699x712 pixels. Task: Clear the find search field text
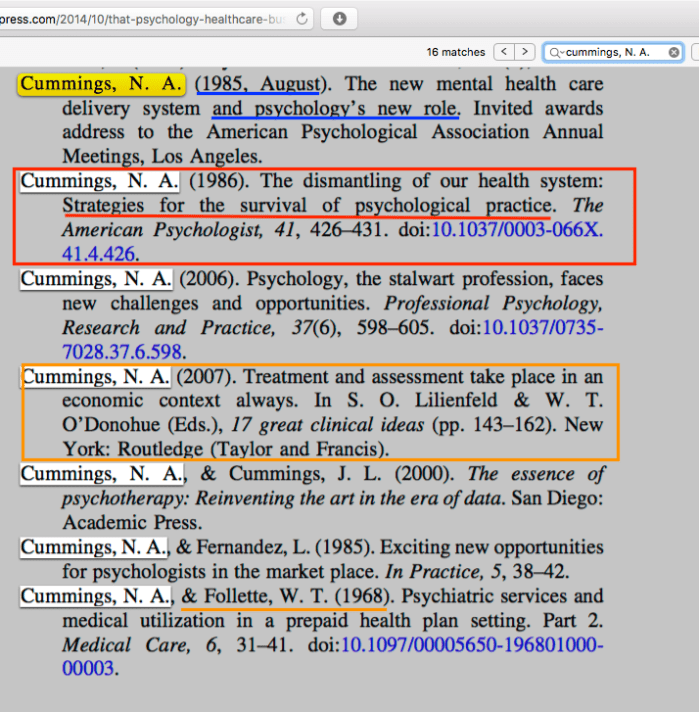[x=674, y=52]
